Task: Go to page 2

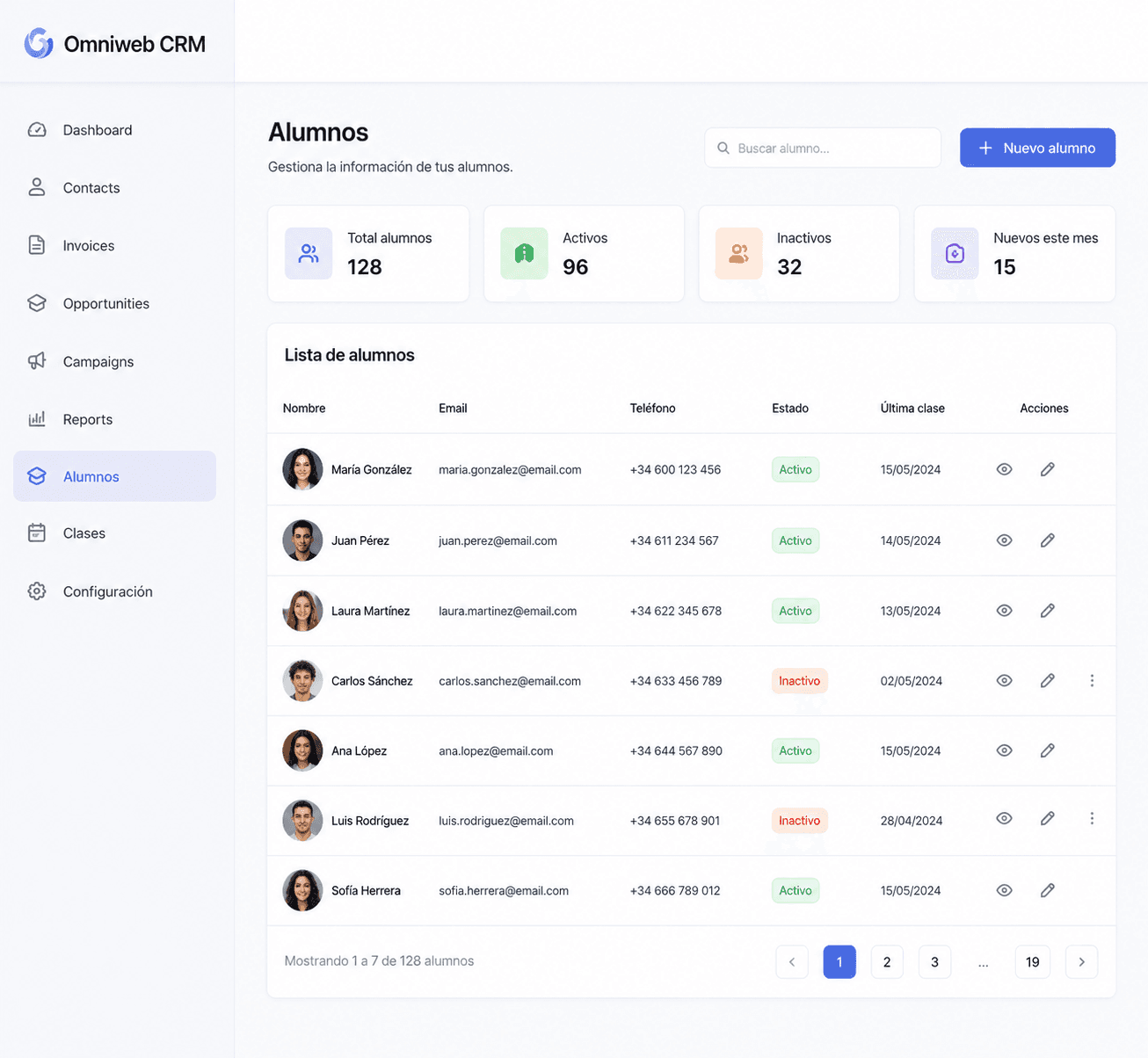Action: [x=887, y=962]
